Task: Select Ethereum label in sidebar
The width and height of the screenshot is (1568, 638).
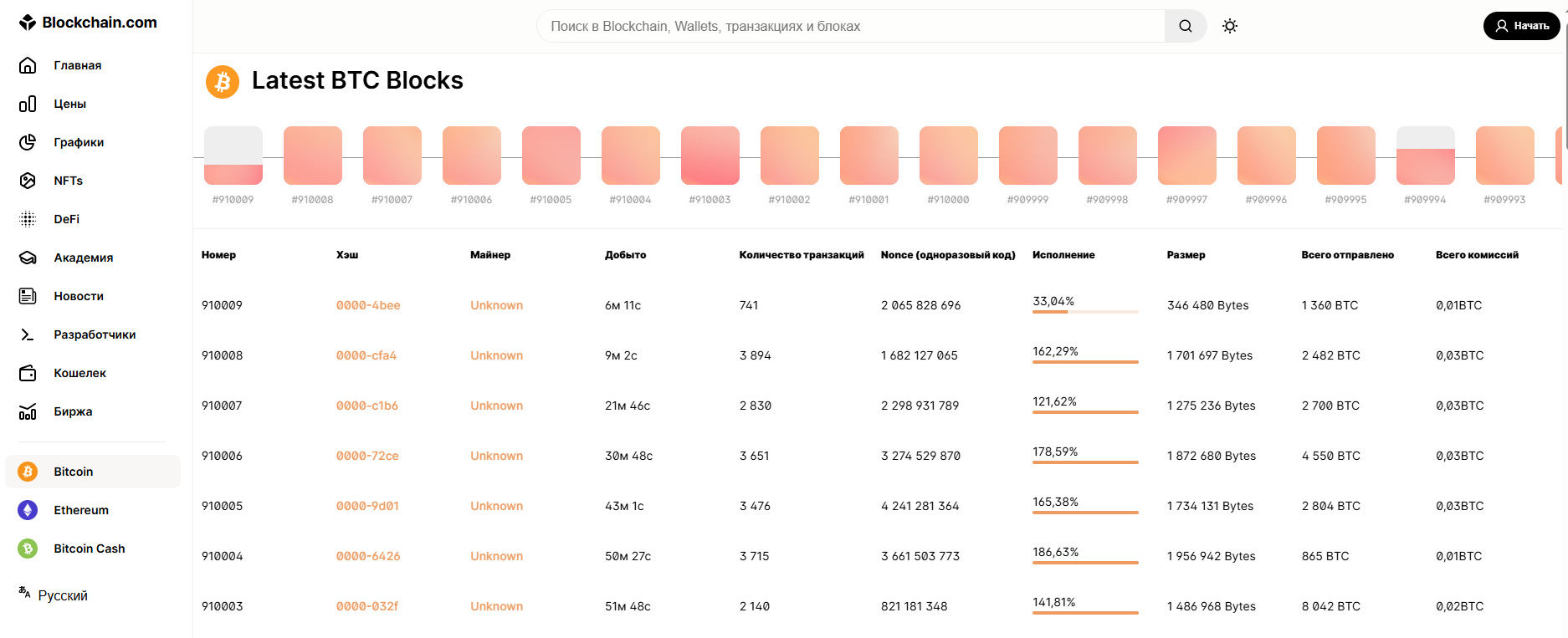Action: (81, 510)
